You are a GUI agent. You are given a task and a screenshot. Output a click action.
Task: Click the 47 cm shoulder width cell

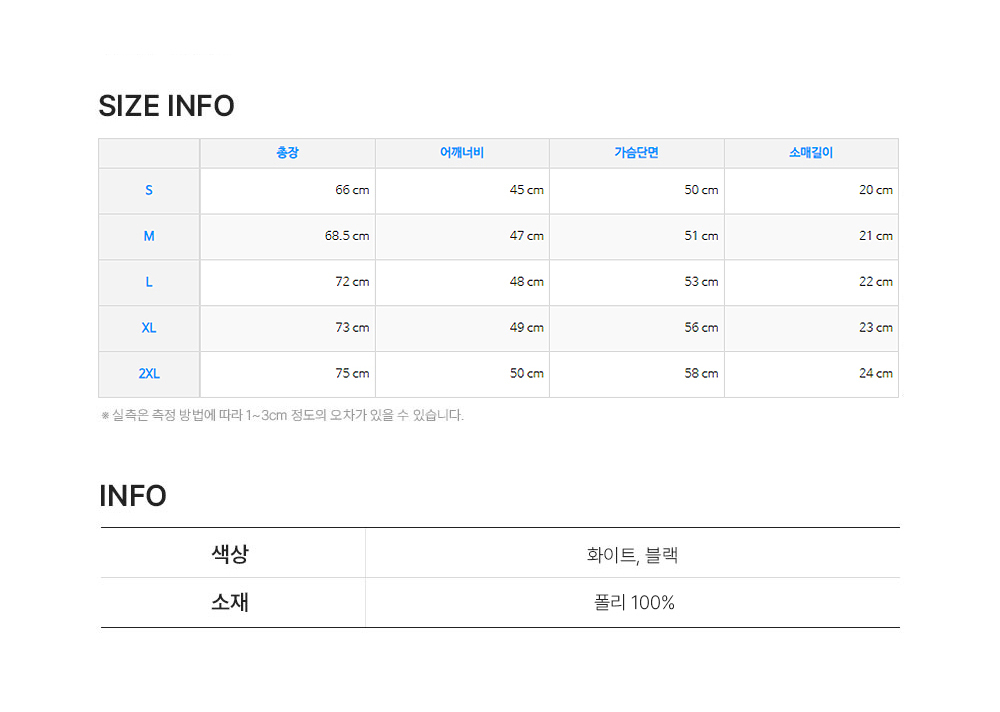(x=526, y=236)
